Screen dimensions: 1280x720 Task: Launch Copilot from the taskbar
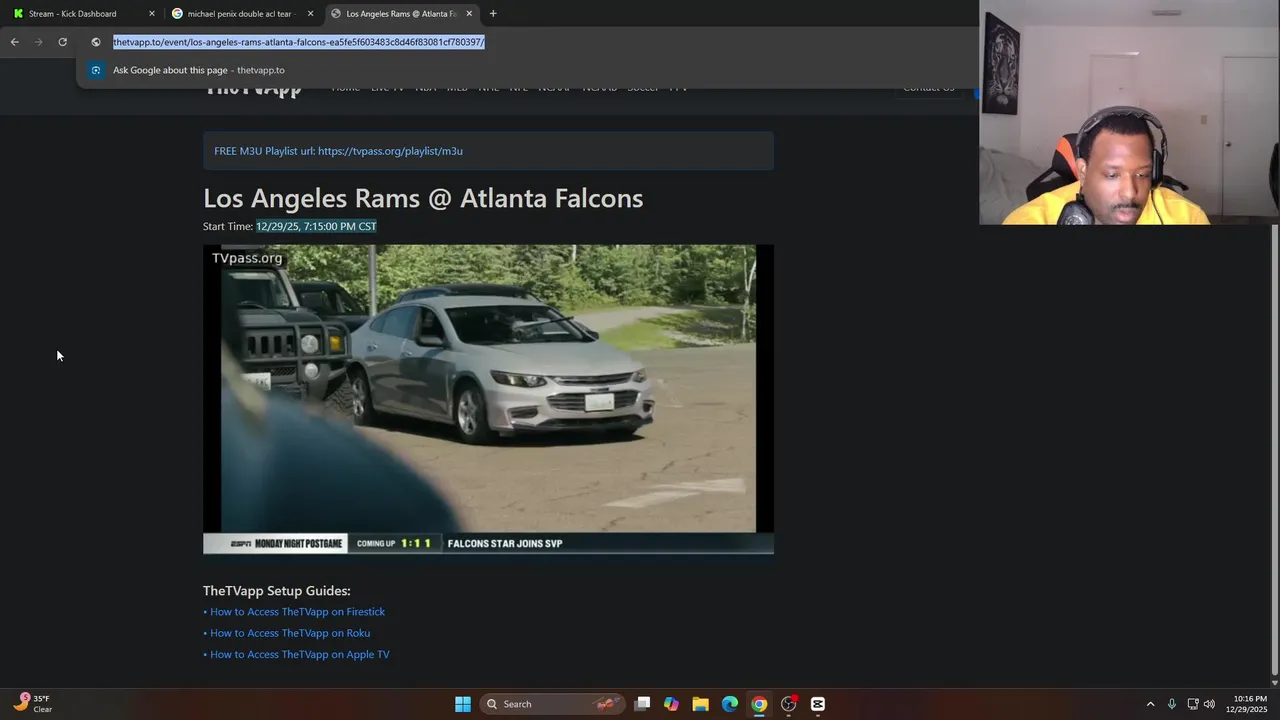pos(671,704)
